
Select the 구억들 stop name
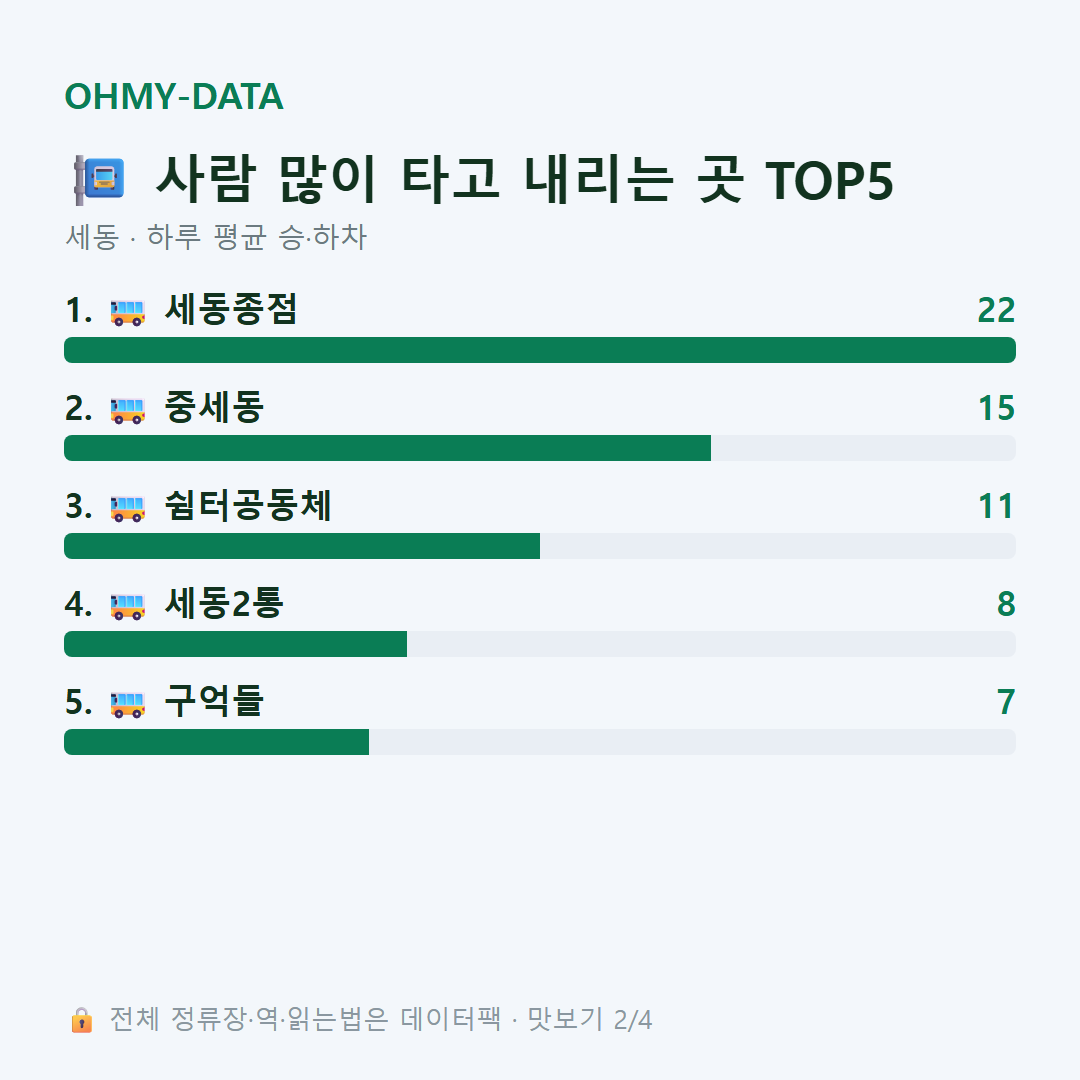click(214, 701)
